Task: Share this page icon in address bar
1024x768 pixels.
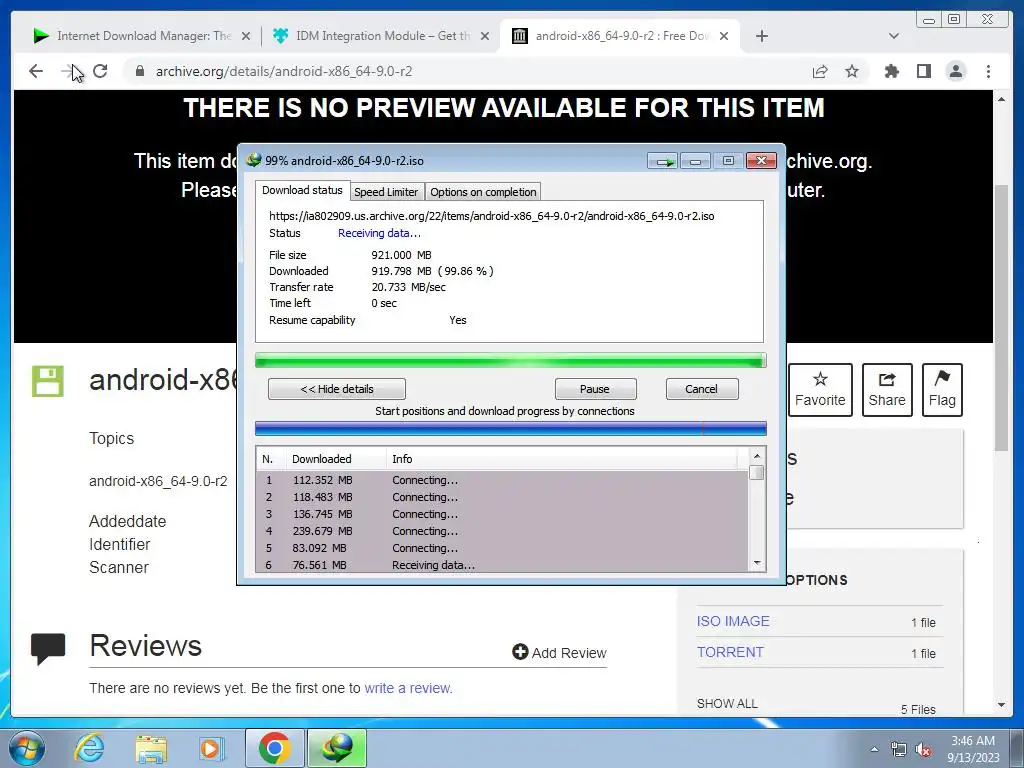Action: 820,71
